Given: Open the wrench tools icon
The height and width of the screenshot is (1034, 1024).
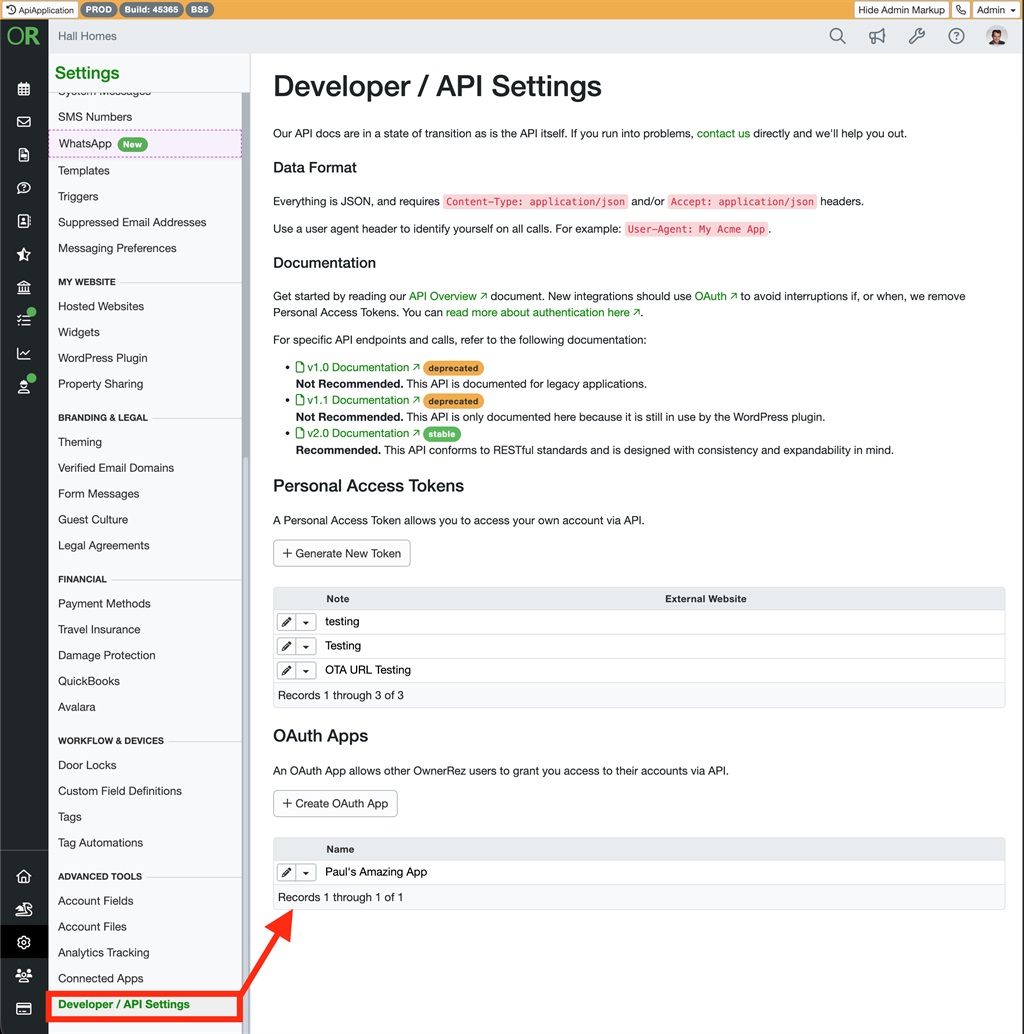Looking at the screenshot, I should [916, 37].
